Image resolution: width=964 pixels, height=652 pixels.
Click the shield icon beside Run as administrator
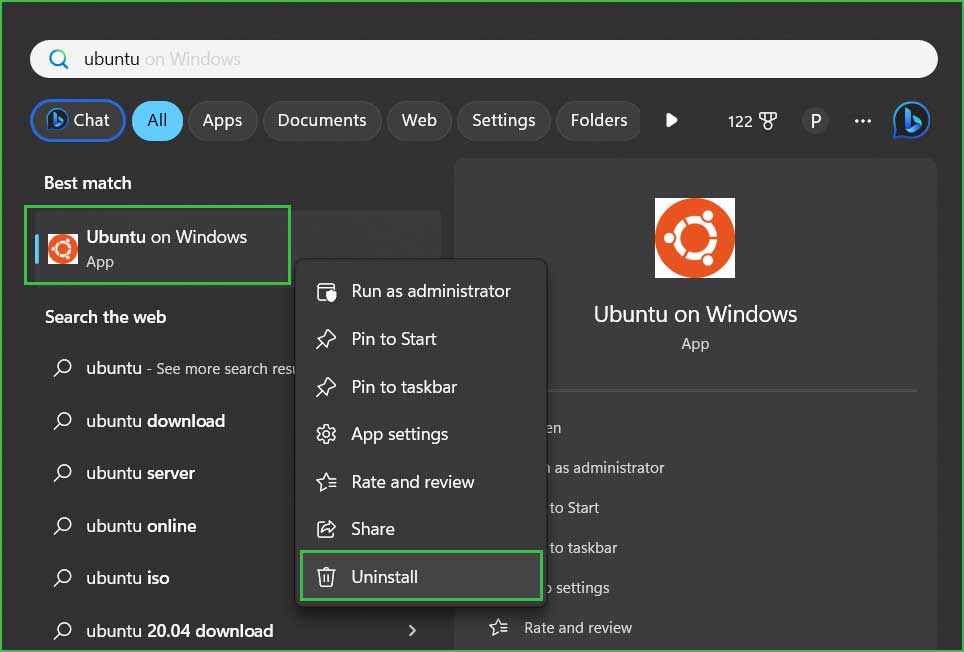326,292
